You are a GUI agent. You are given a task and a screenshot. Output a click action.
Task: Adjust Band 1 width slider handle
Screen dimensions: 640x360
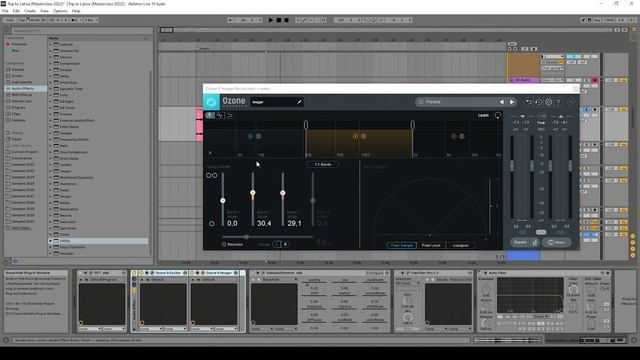(x=222, y=200)
